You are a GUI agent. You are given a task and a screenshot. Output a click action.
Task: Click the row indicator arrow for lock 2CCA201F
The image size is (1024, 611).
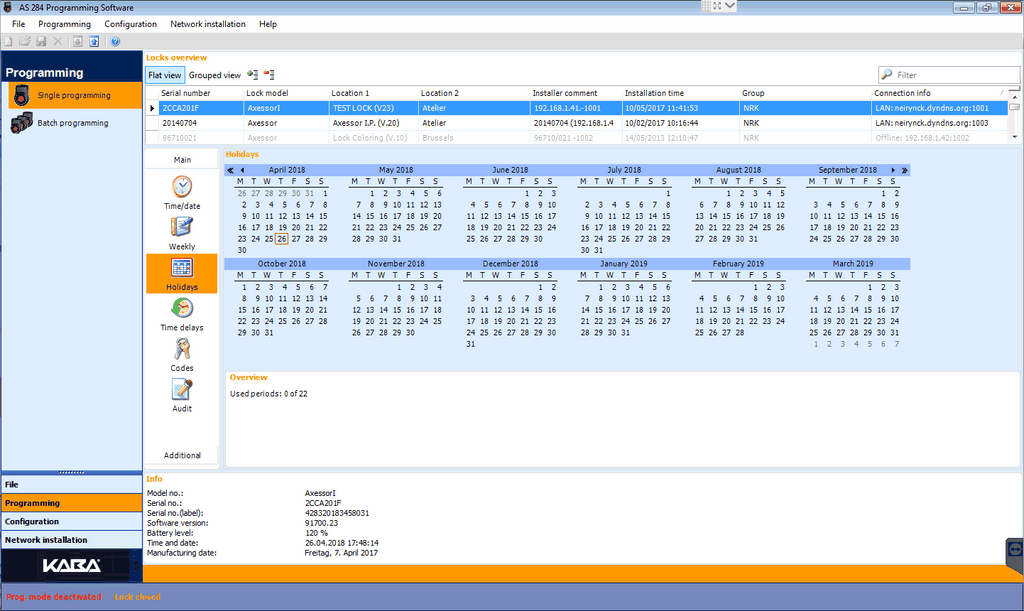152,108
